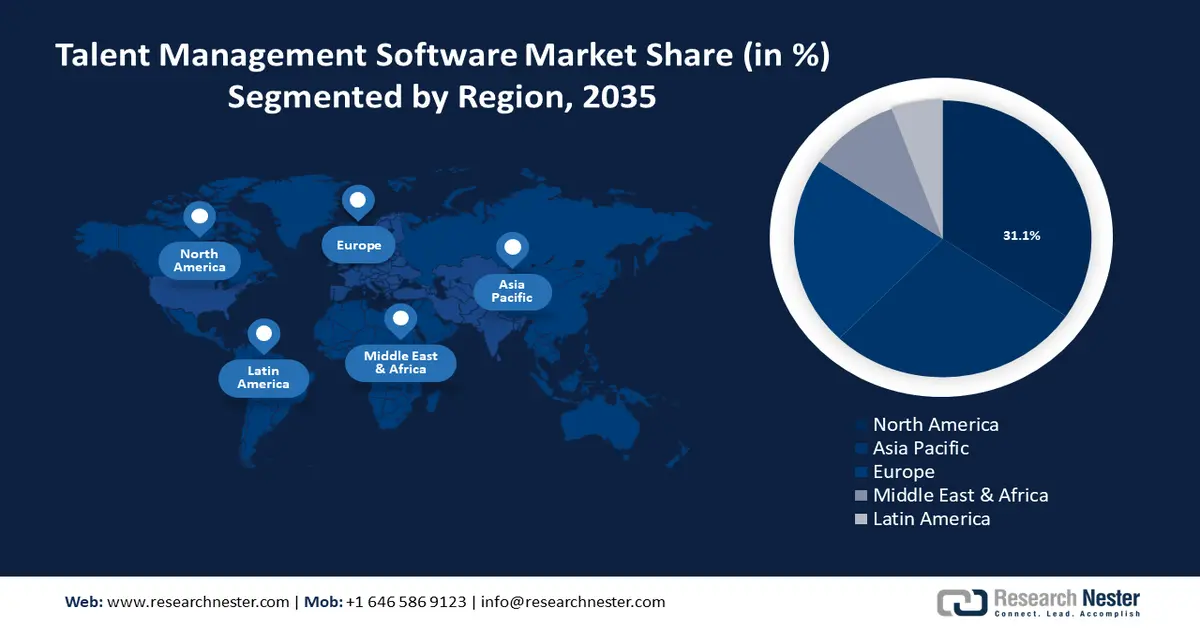Click the Latin America label bubble on map

click(263, 377)
